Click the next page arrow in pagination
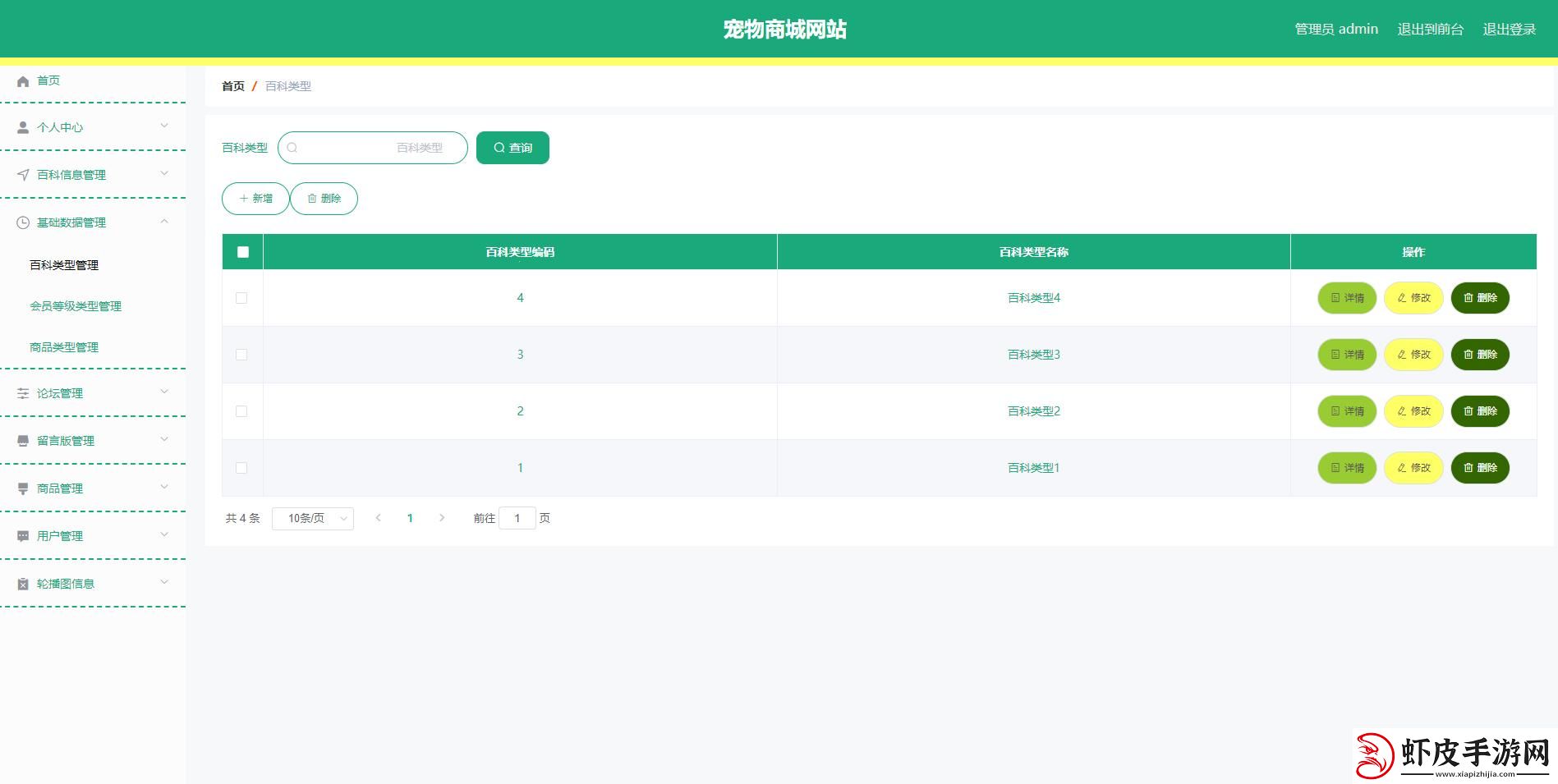1558x784 pixels. [442, 518]
